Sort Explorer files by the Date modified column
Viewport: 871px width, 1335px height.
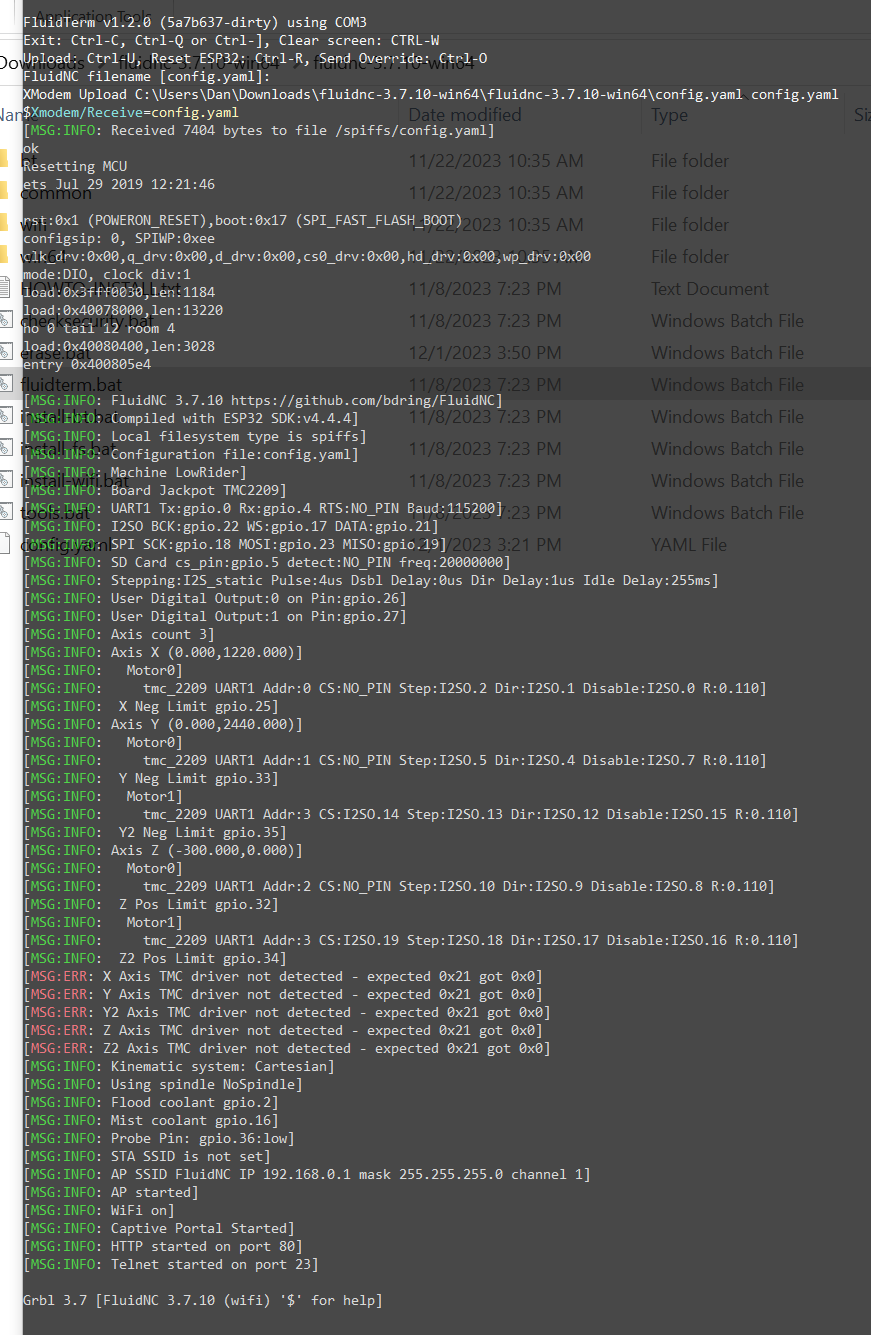point(465,115)
